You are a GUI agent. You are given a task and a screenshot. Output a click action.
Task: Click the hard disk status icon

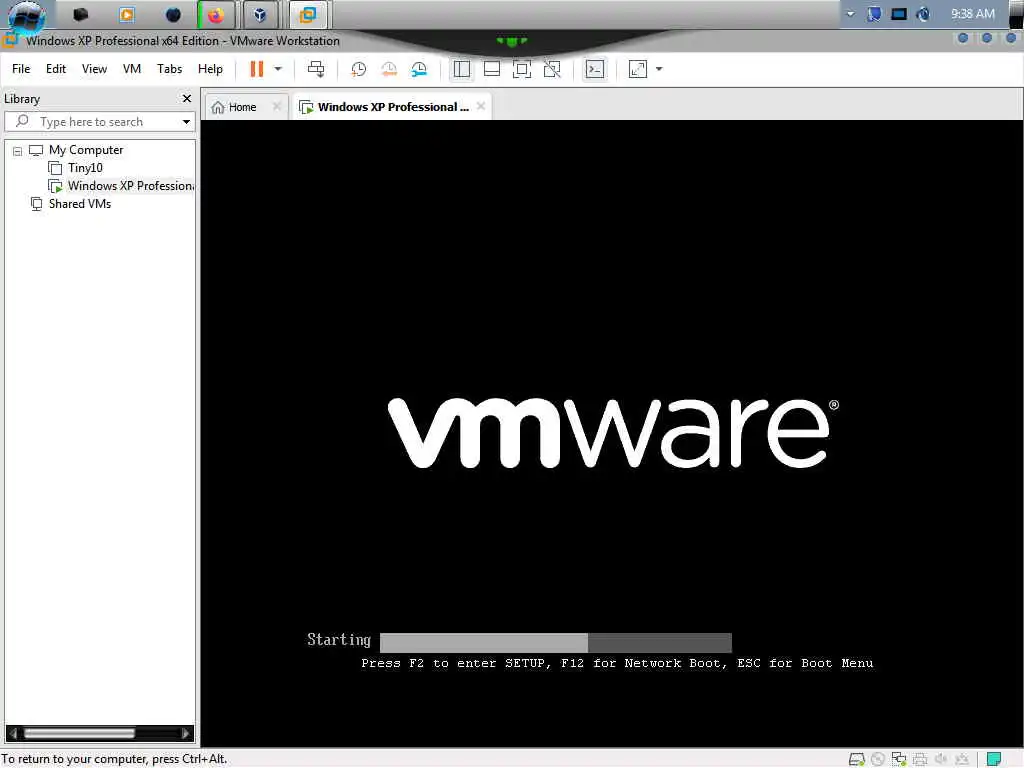click(857, 759)
